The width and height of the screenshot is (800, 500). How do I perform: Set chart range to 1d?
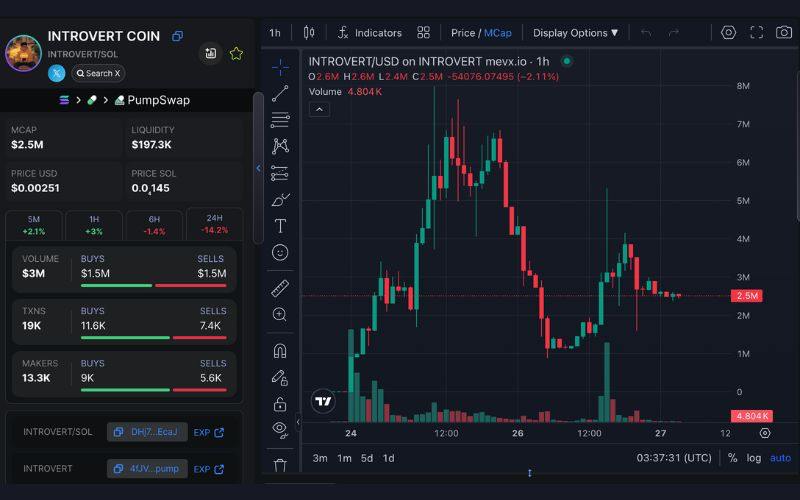point(389,458)
